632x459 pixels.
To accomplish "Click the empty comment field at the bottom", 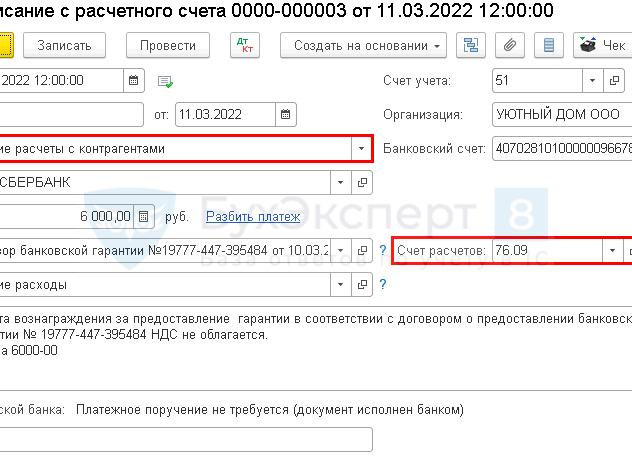I will click(x=185, y=439).
